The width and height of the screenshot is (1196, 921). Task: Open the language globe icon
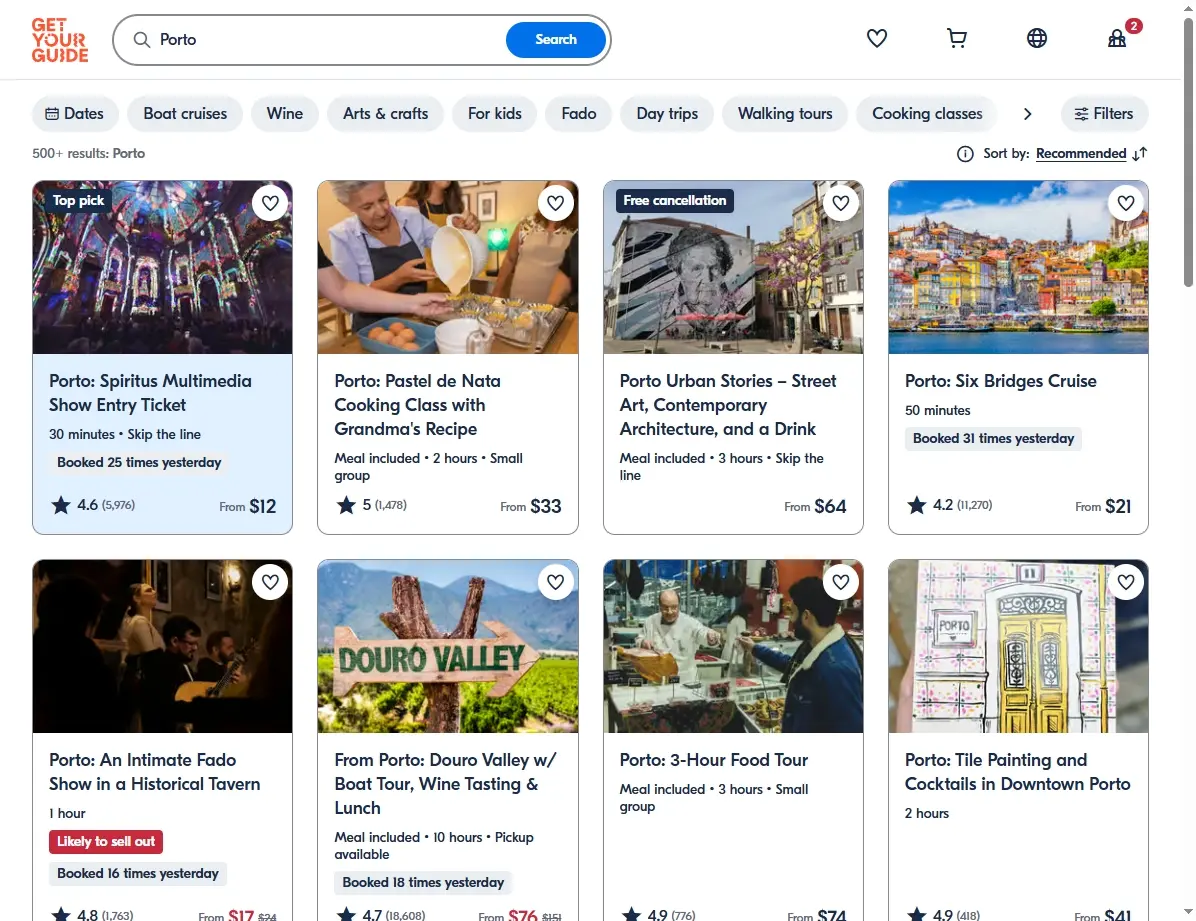click(1037, 38)
